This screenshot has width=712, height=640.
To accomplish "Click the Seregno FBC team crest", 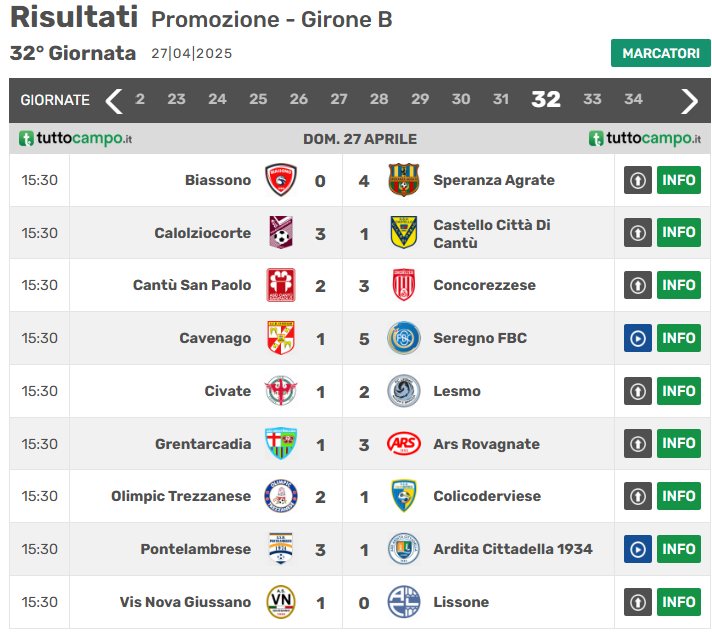I will (x=404, y=338).
